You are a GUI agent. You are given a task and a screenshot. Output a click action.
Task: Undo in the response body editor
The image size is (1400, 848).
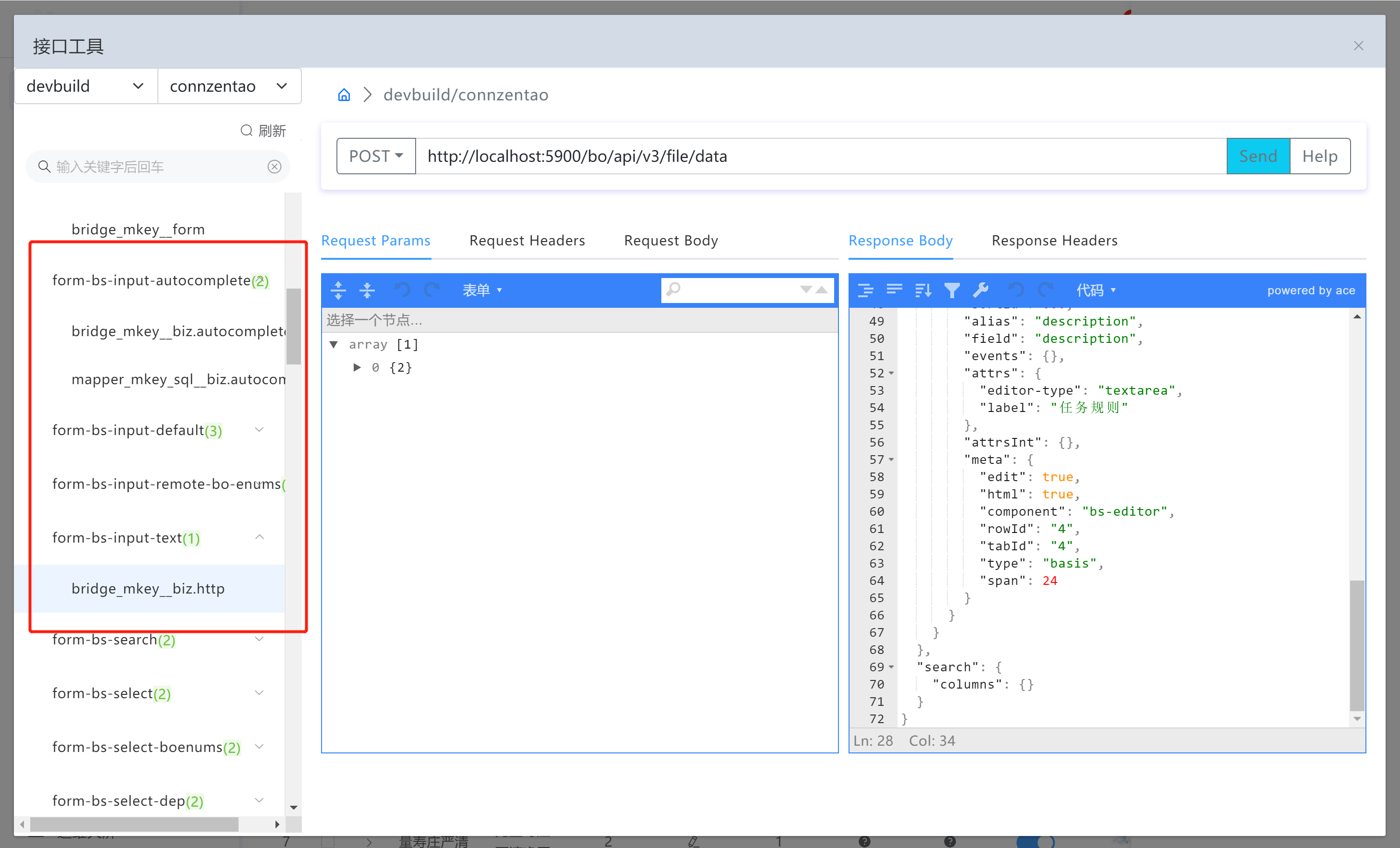[1017, 291]
